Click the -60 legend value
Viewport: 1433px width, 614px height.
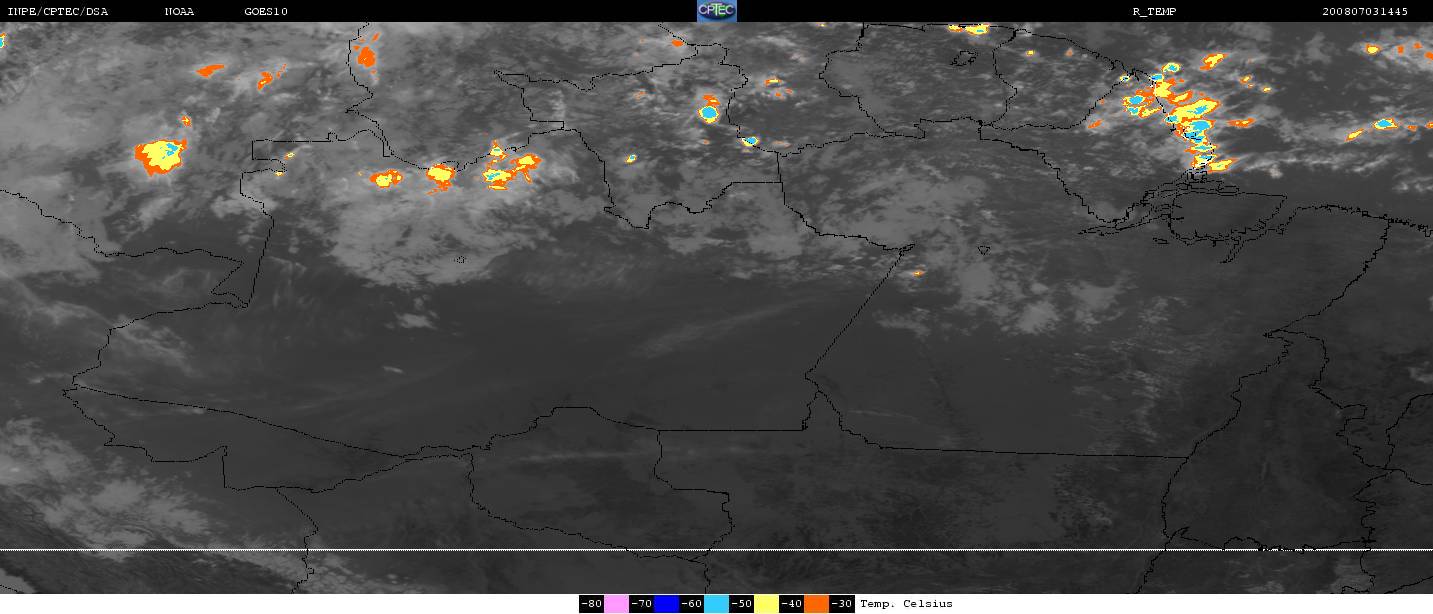click(x=692, y=604)
